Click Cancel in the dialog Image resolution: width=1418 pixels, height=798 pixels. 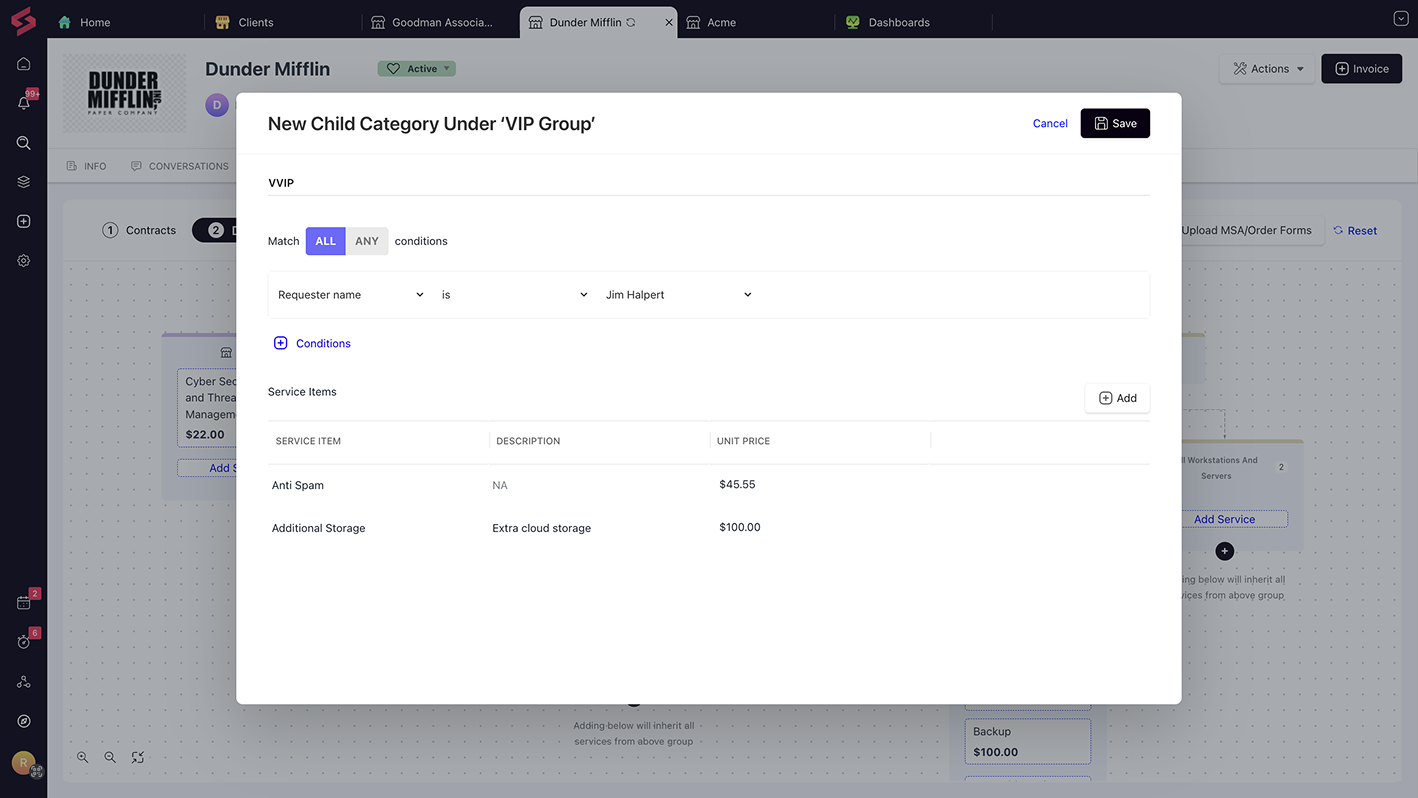[x=1050, y=124]
